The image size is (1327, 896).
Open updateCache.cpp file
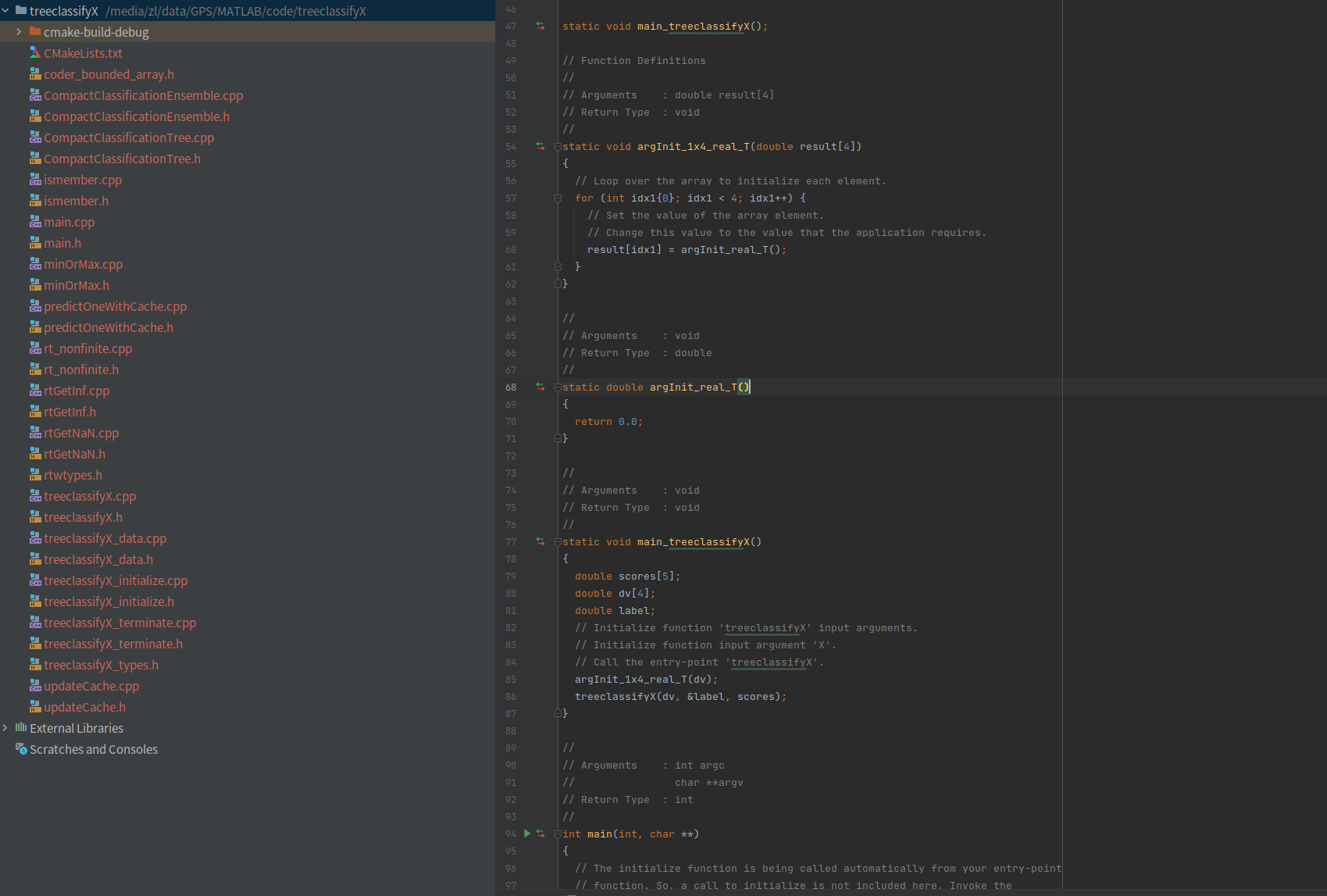[x=91, y=686]
